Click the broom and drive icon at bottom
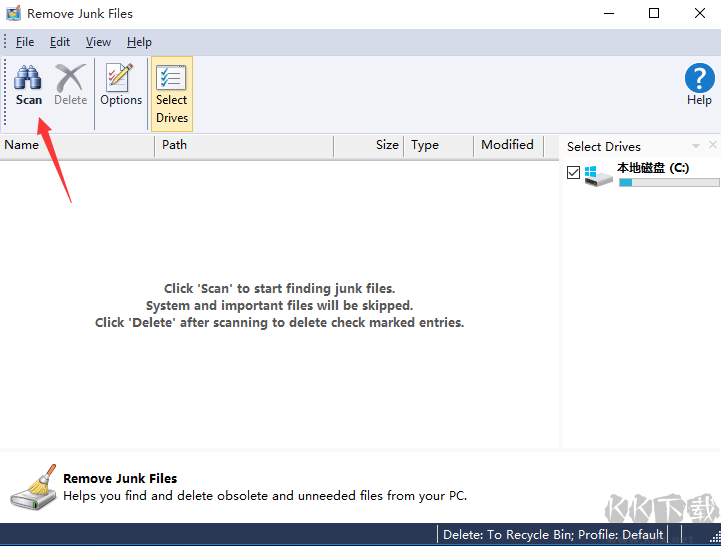 [x=34, y=488]
